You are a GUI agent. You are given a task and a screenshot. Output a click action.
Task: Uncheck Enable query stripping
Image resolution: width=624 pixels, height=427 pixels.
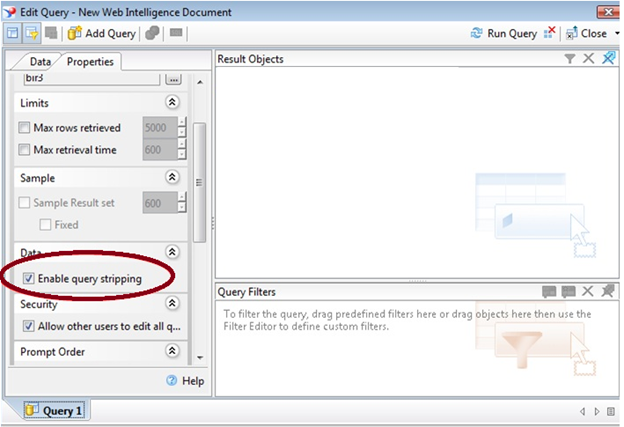[x=28, y=278]
